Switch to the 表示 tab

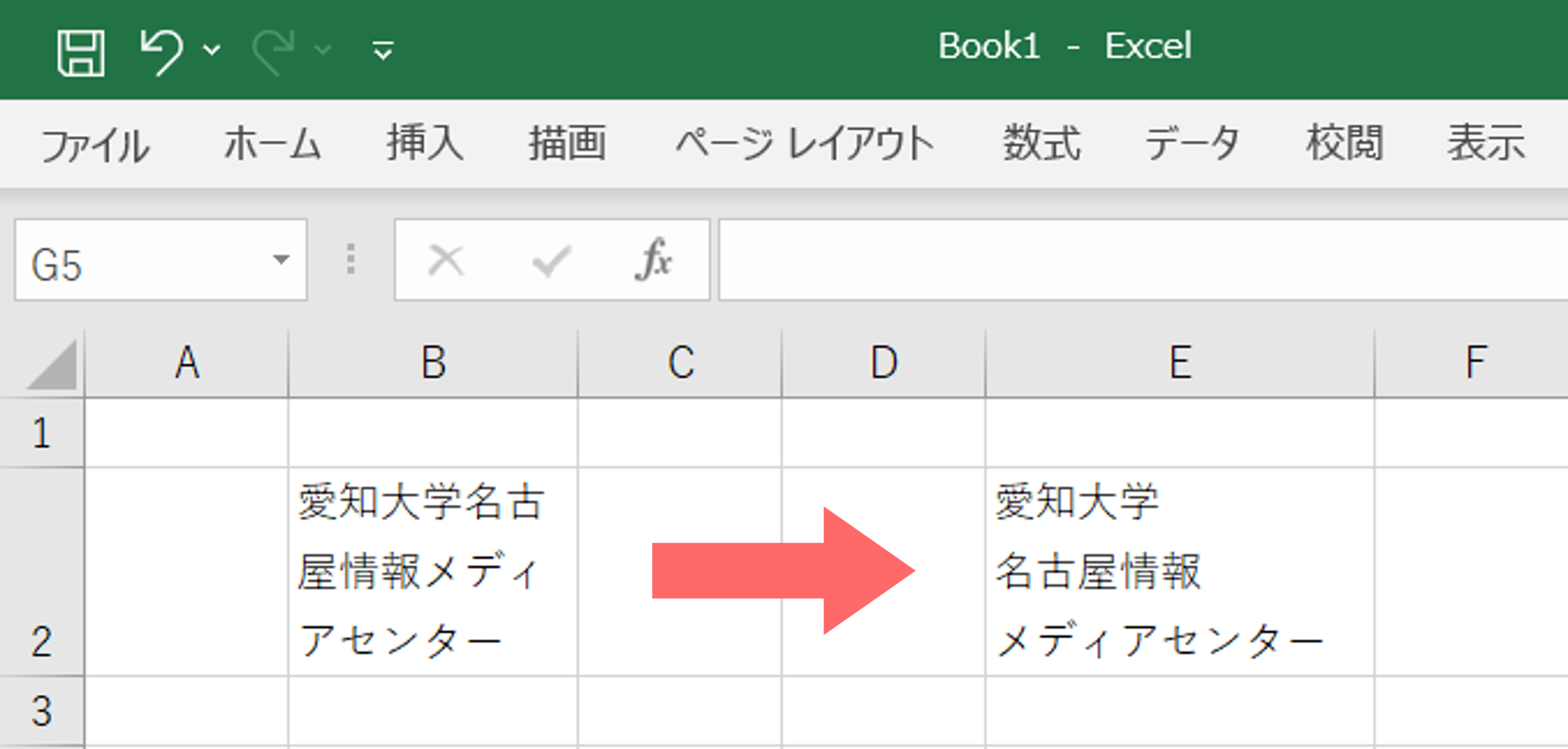[x=1486, y=143]
